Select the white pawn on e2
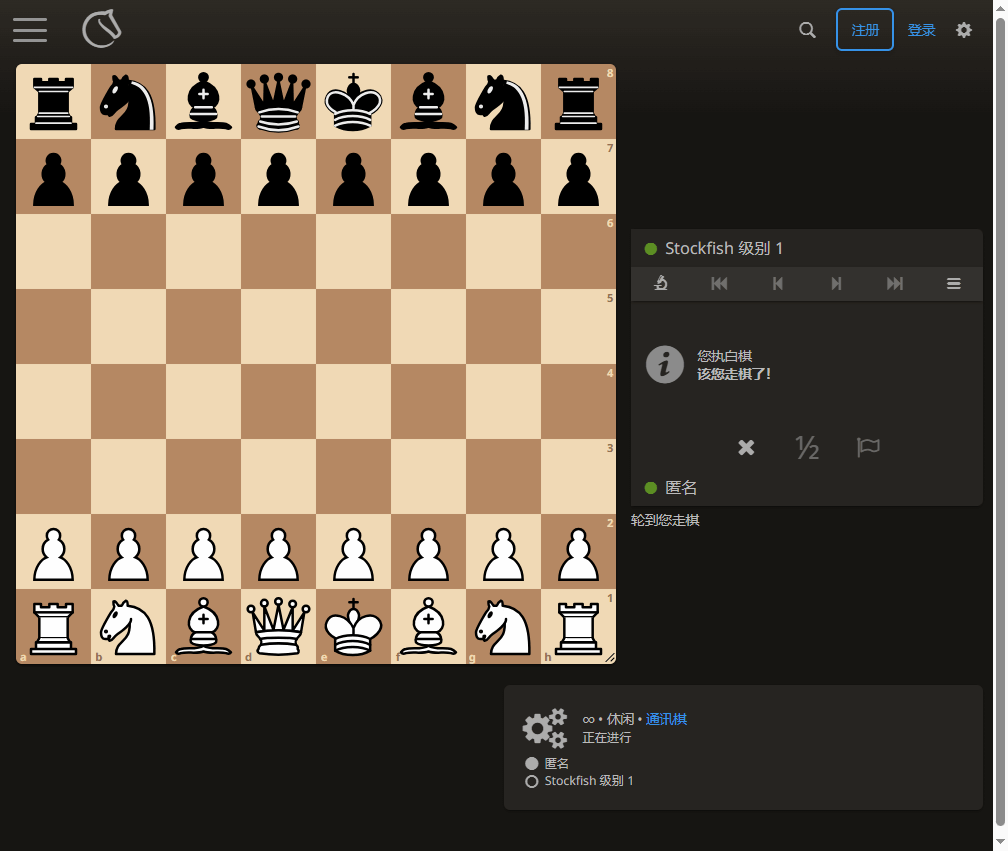This screenshot has height=851, width=1008. pos(353,551)
